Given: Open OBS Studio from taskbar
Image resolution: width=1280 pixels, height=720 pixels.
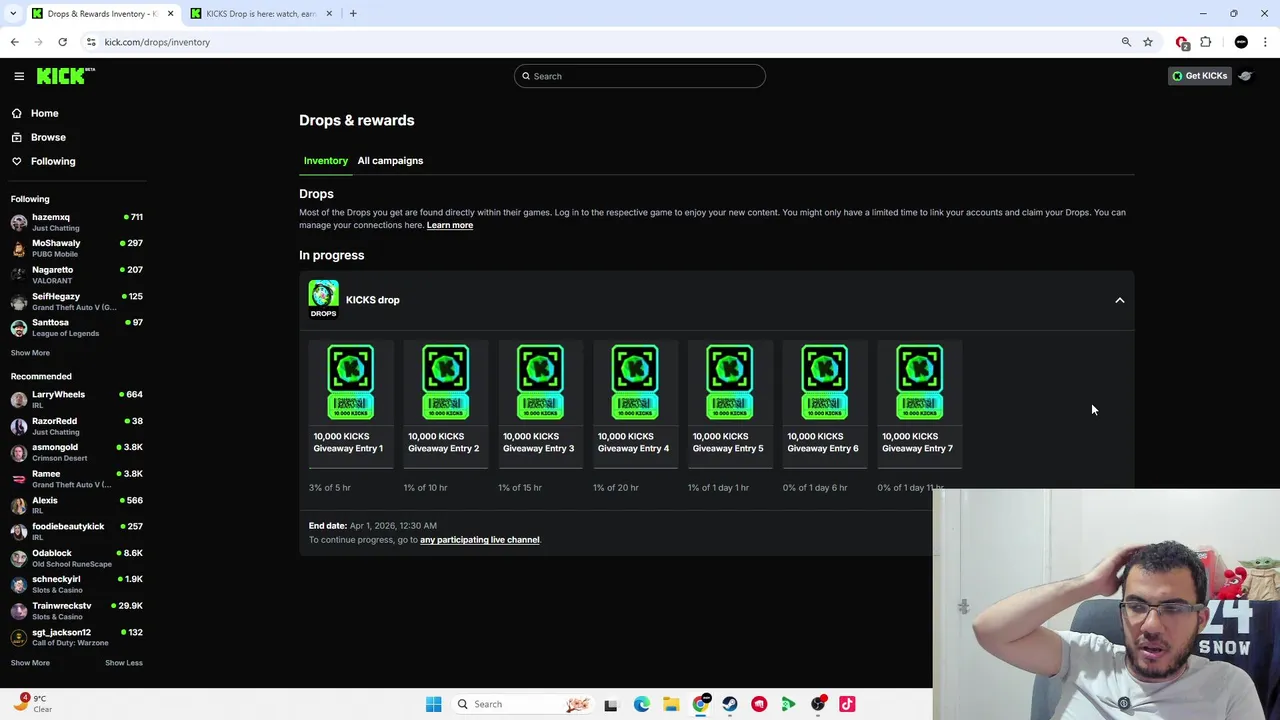Looking at the screenshot, I should (x=818, y=704).
